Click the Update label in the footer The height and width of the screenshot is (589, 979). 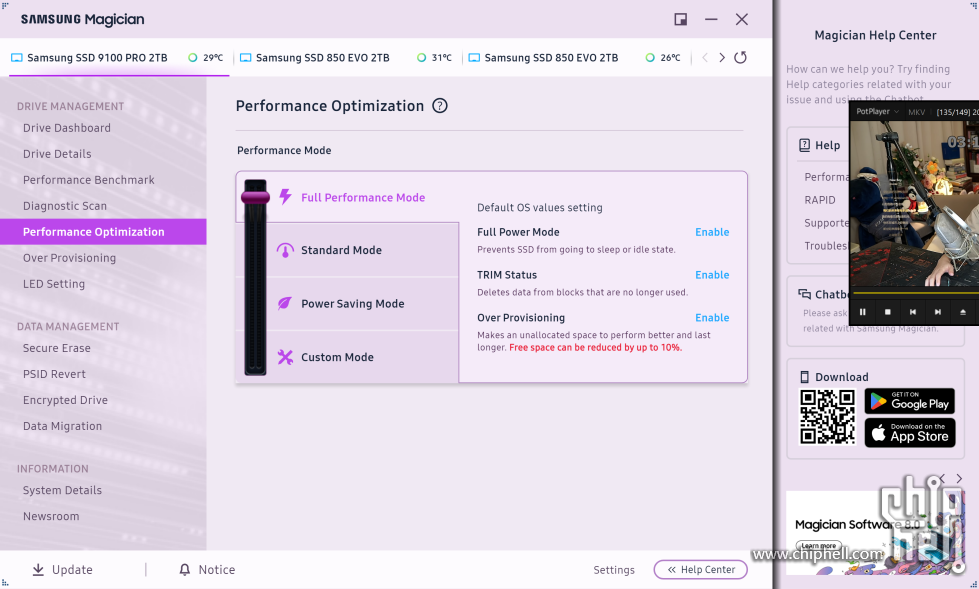[x=72, y=570]
